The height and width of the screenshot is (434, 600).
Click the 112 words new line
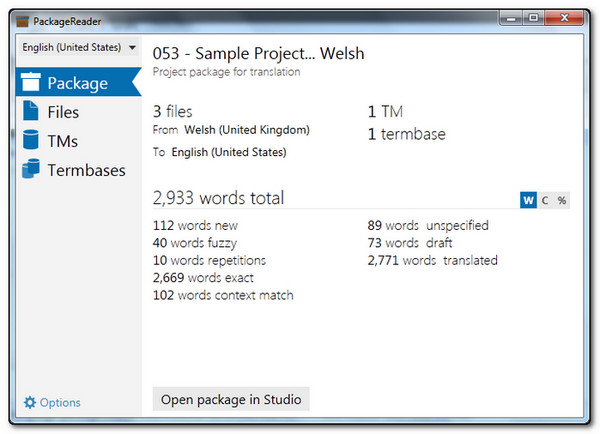pyautogui.click(x=195, y=225)
